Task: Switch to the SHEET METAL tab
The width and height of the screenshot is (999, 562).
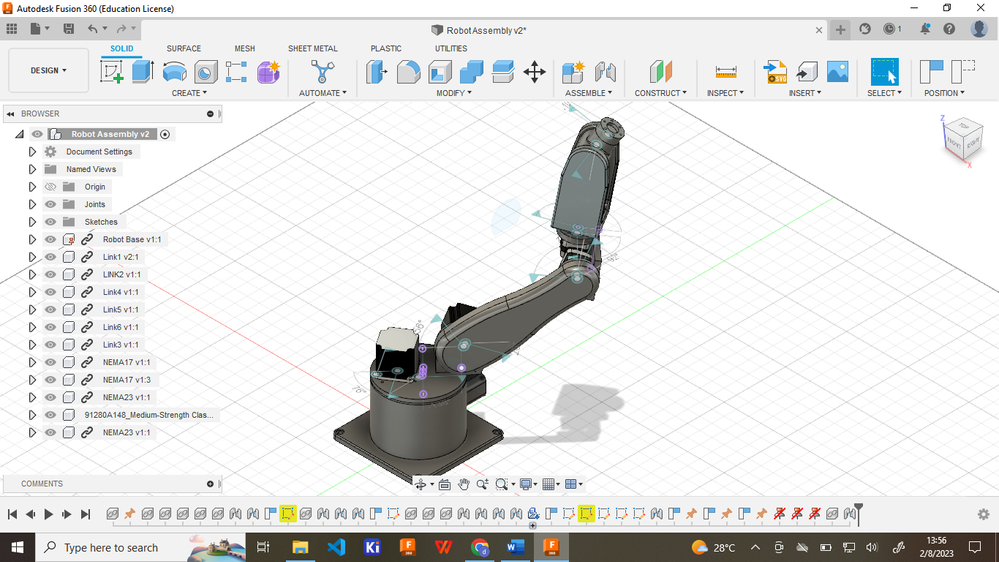Action: click(313, 48)
